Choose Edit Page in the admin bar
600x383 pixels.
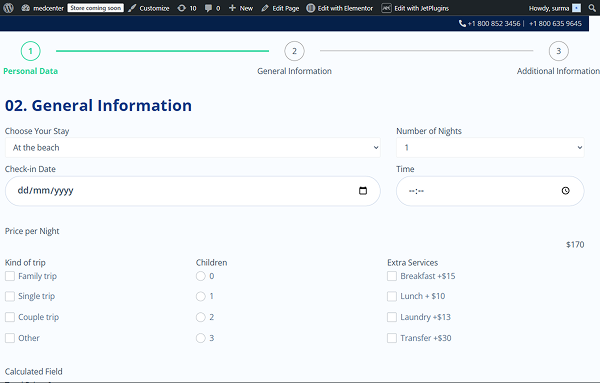pyautogui.click(x=280, y=8)
